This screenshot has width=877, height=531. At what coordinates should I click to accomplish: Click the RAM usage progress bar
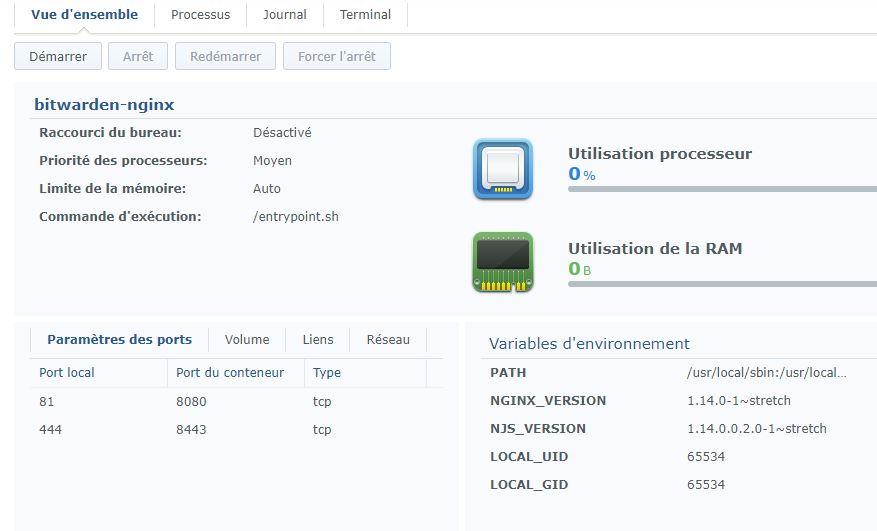(722, 284)
